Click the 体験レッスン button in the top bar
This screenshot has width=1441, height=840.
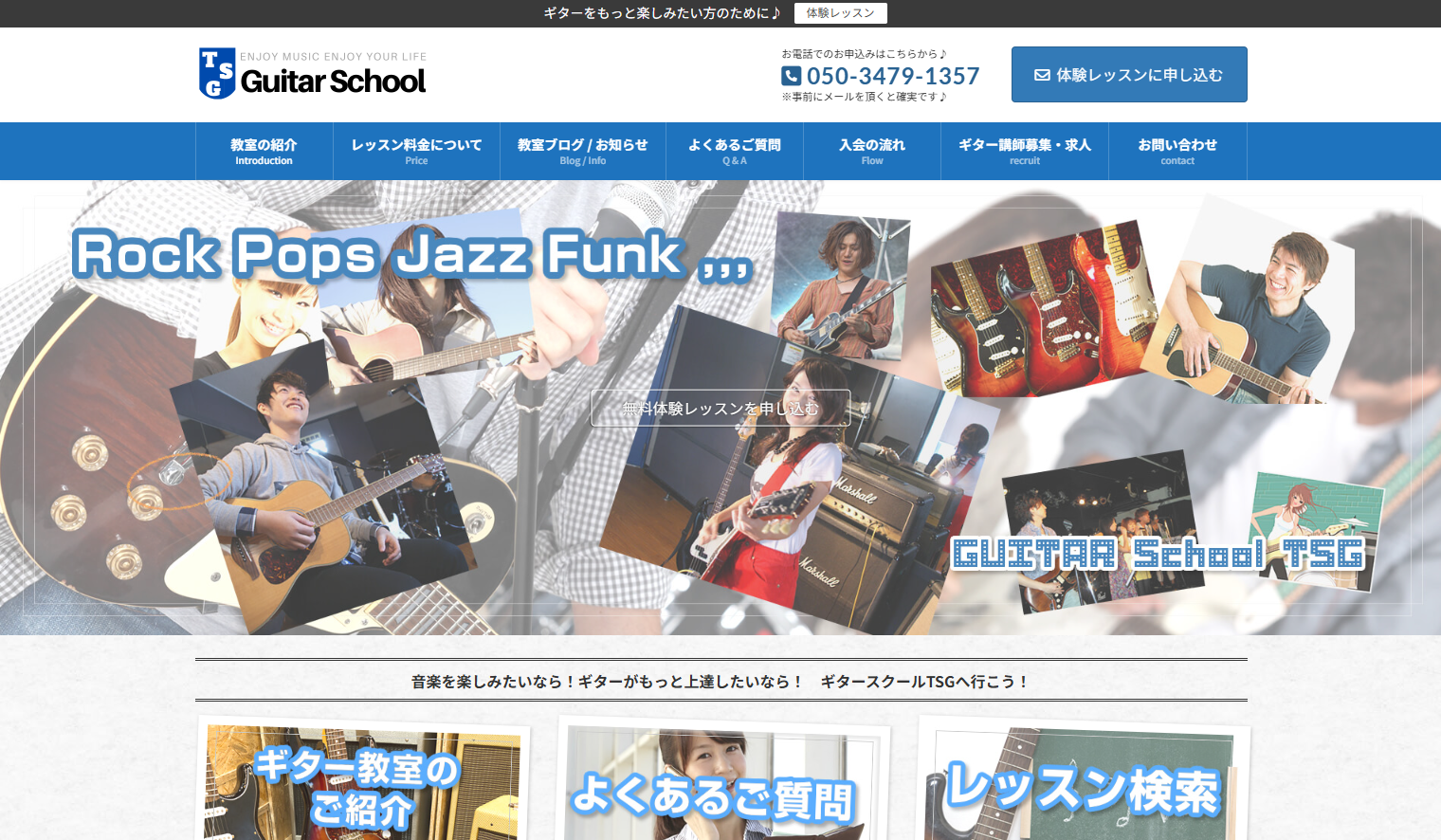(x=840, y=13)
